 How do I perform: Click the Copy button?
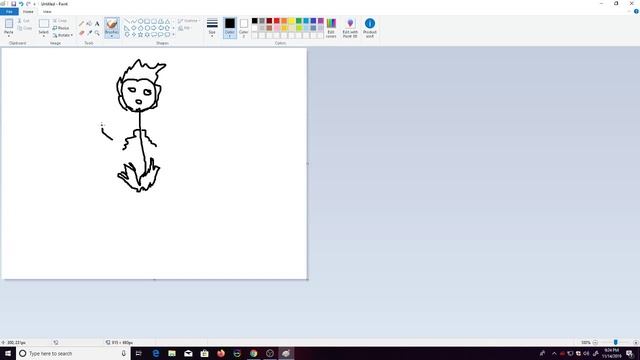point(24,28)
